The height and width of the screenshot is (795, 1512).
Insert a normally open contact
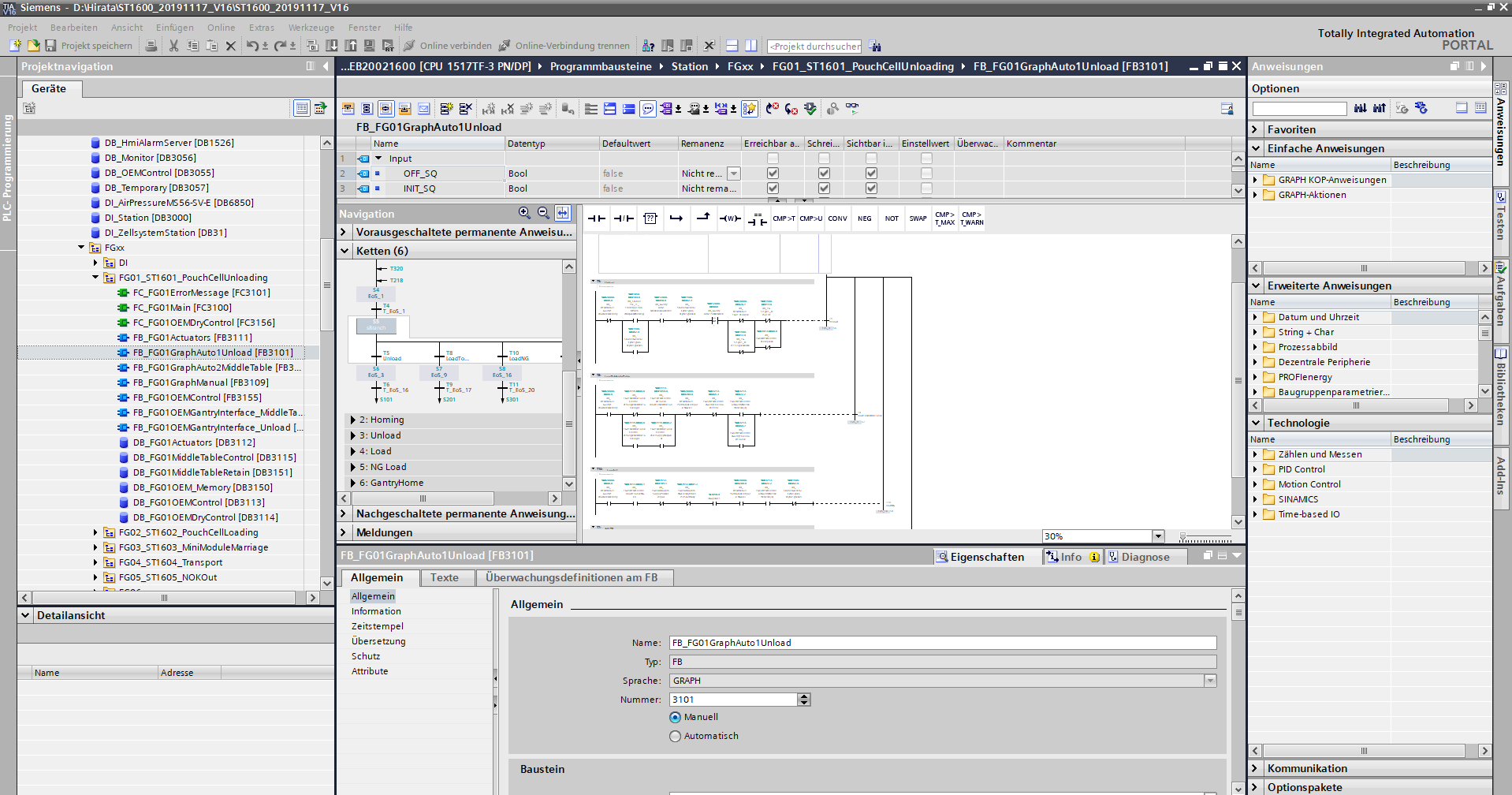(597, 218)
